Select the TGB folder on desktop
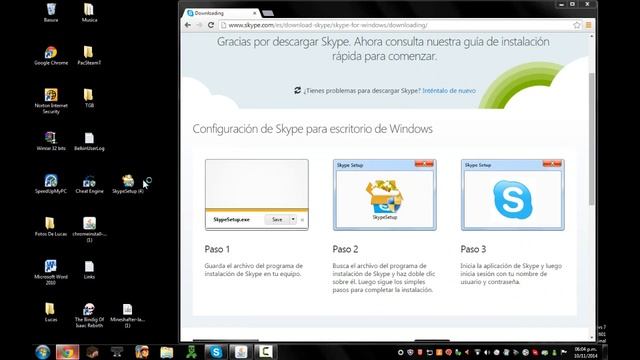Image resolution: width=640 pixels, height=360 pixels. [x=89, y=98]
